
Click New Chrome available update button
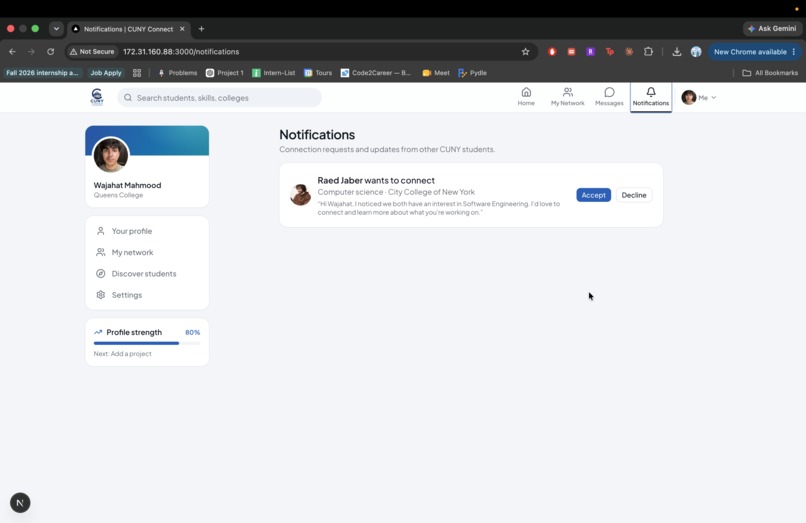pos(755,52)
